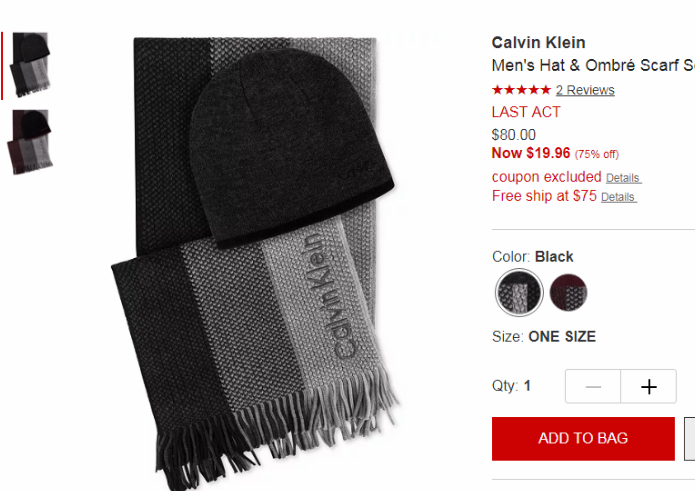Click the partially visible button beside ADD TO BAG

click(x=690, y=438)
